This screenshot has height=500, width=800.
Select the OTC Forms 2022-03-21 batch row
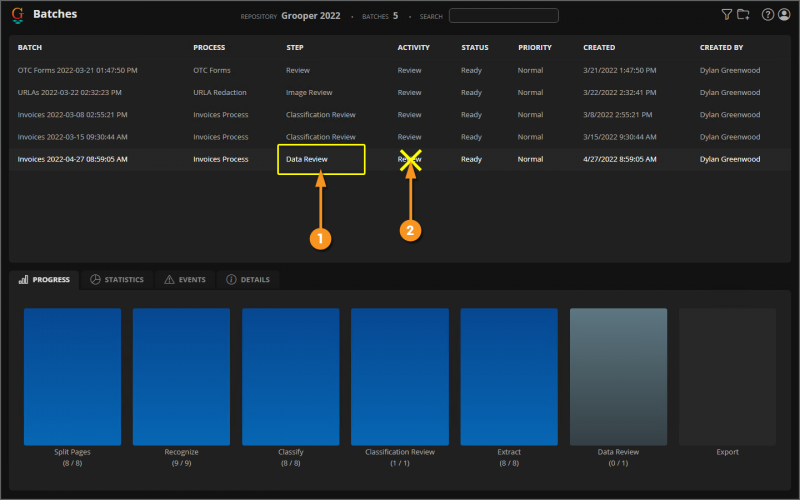(x=399, y=70)
